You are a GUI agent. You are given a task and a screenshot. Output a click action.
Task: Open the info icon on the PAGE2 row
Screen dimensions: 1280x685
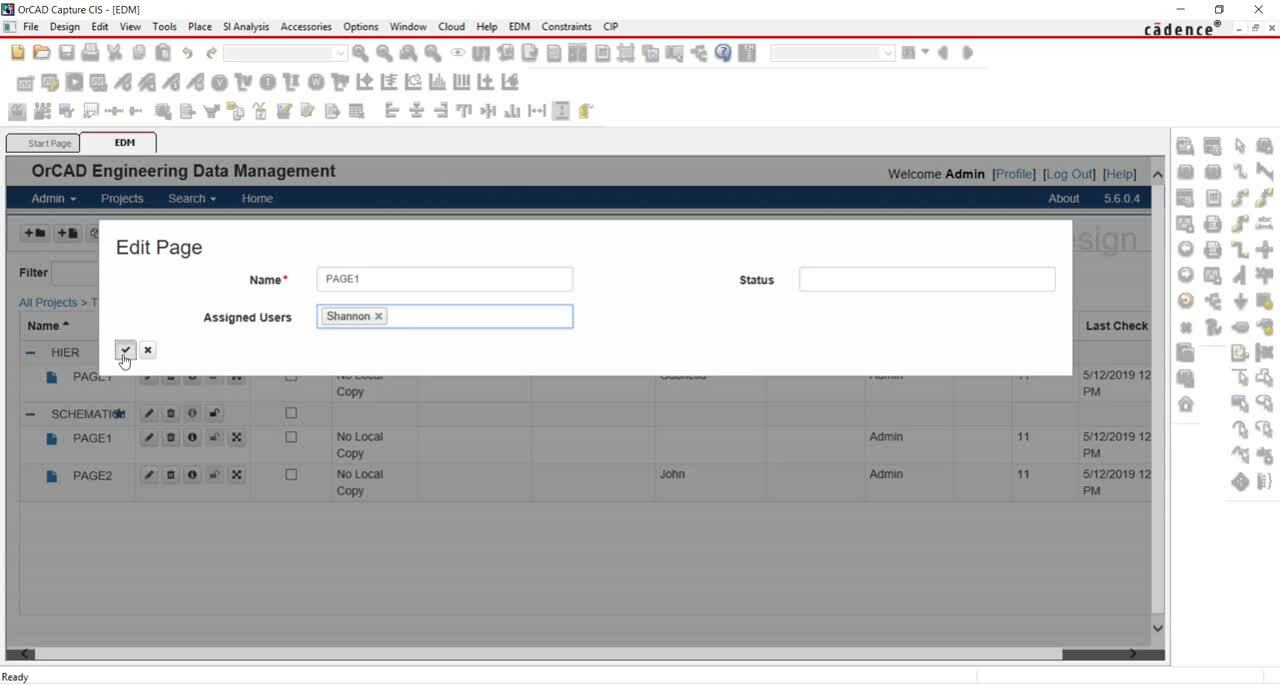coord(191,475)
